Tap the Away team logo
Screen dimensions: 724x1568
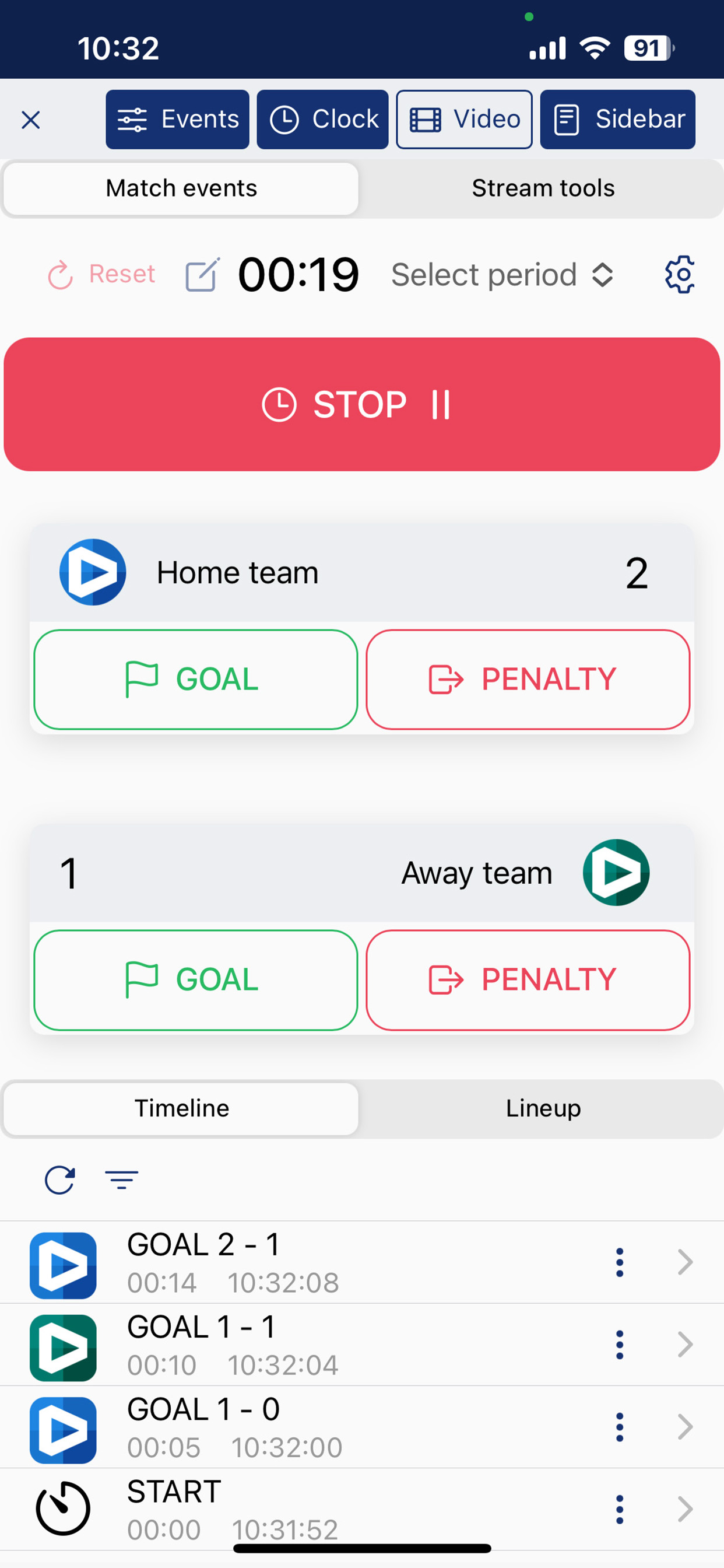click(x=616, y=872)
